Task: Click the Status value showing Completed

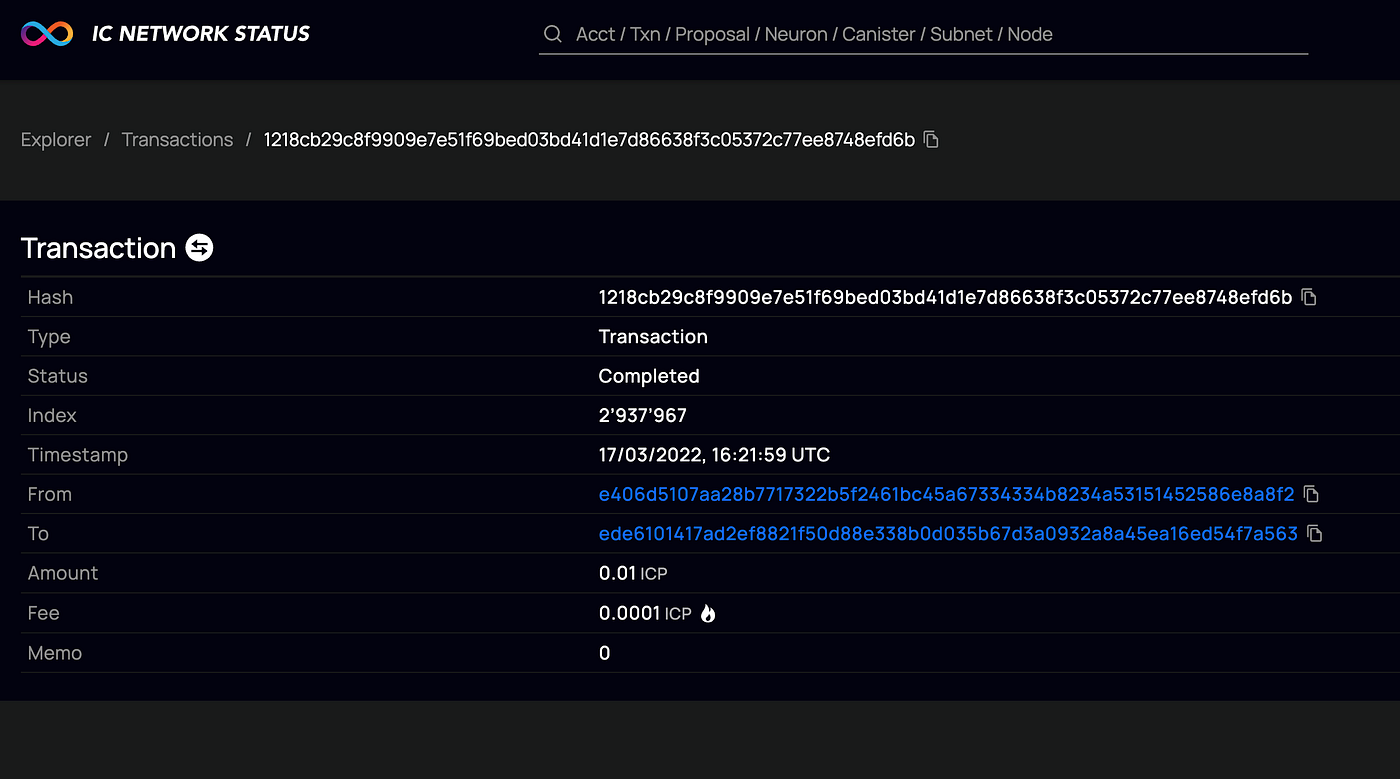Action: pyautogui.click(x=648, y=375)
